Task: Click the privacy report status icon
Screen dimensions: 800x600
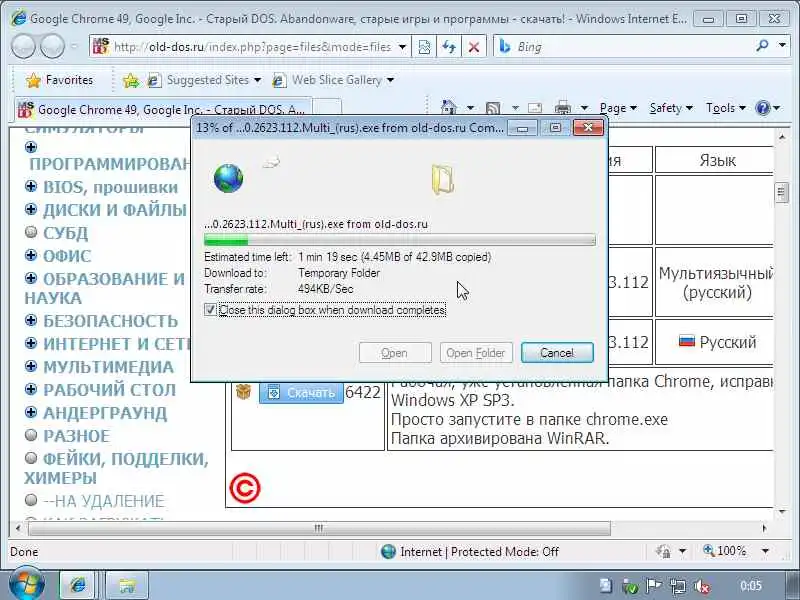Action: point(663,552)
